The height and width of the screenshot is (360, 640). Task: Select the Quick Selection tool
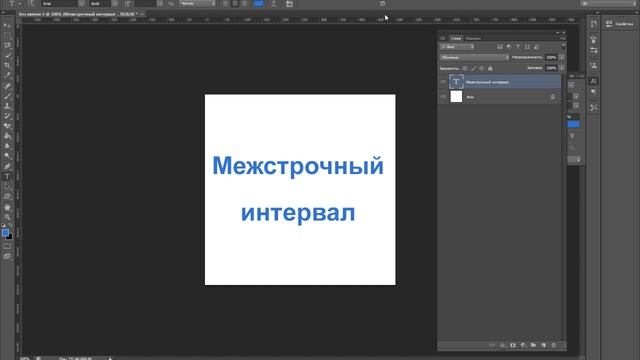[7, 56]
